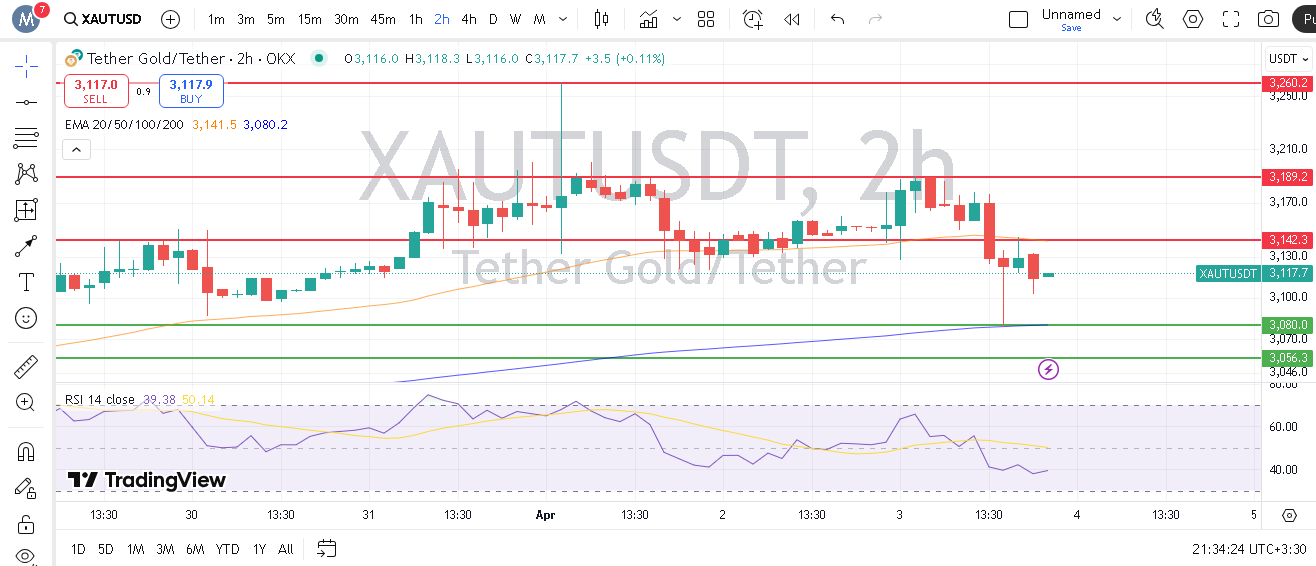Start bar Replay mode
The width and height of the screenshot is (1316, 566).
tap(792, 19)
